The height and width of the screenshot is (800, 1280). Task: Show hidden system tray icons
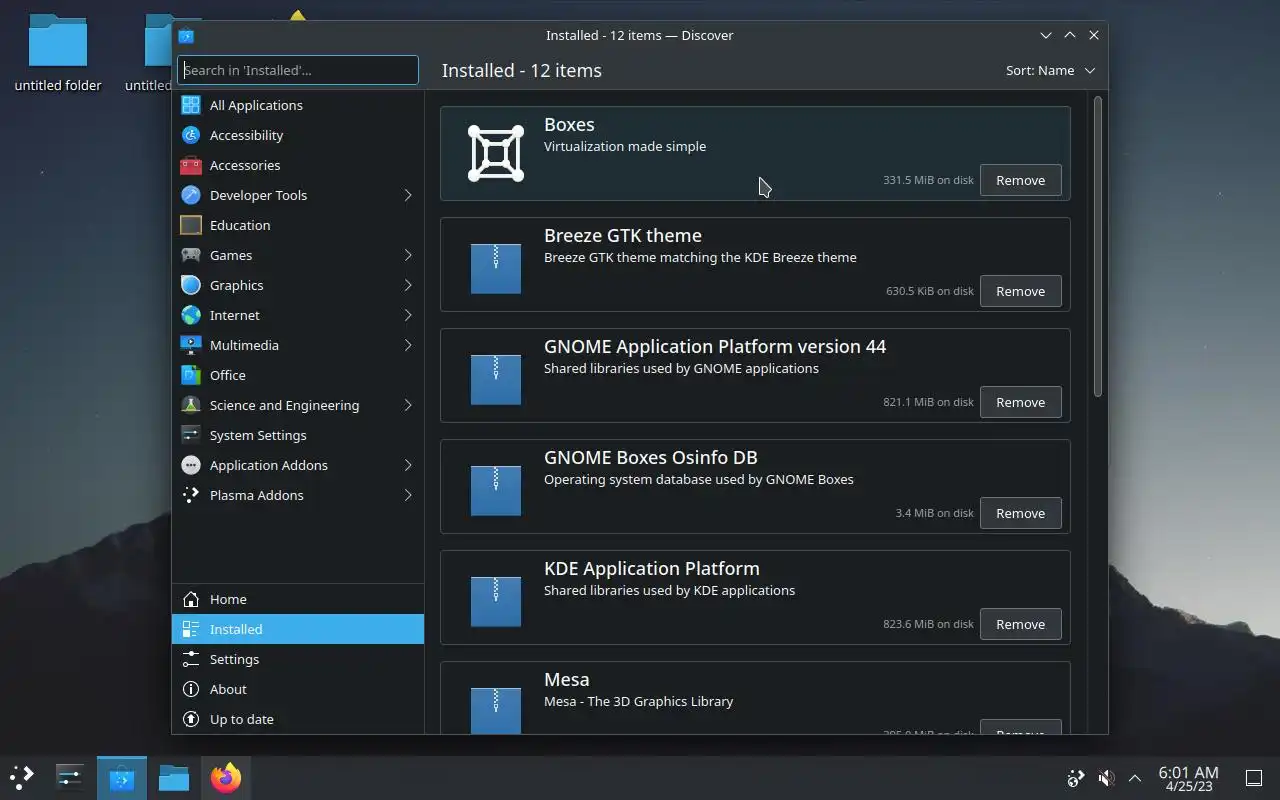pos(1135,777)
